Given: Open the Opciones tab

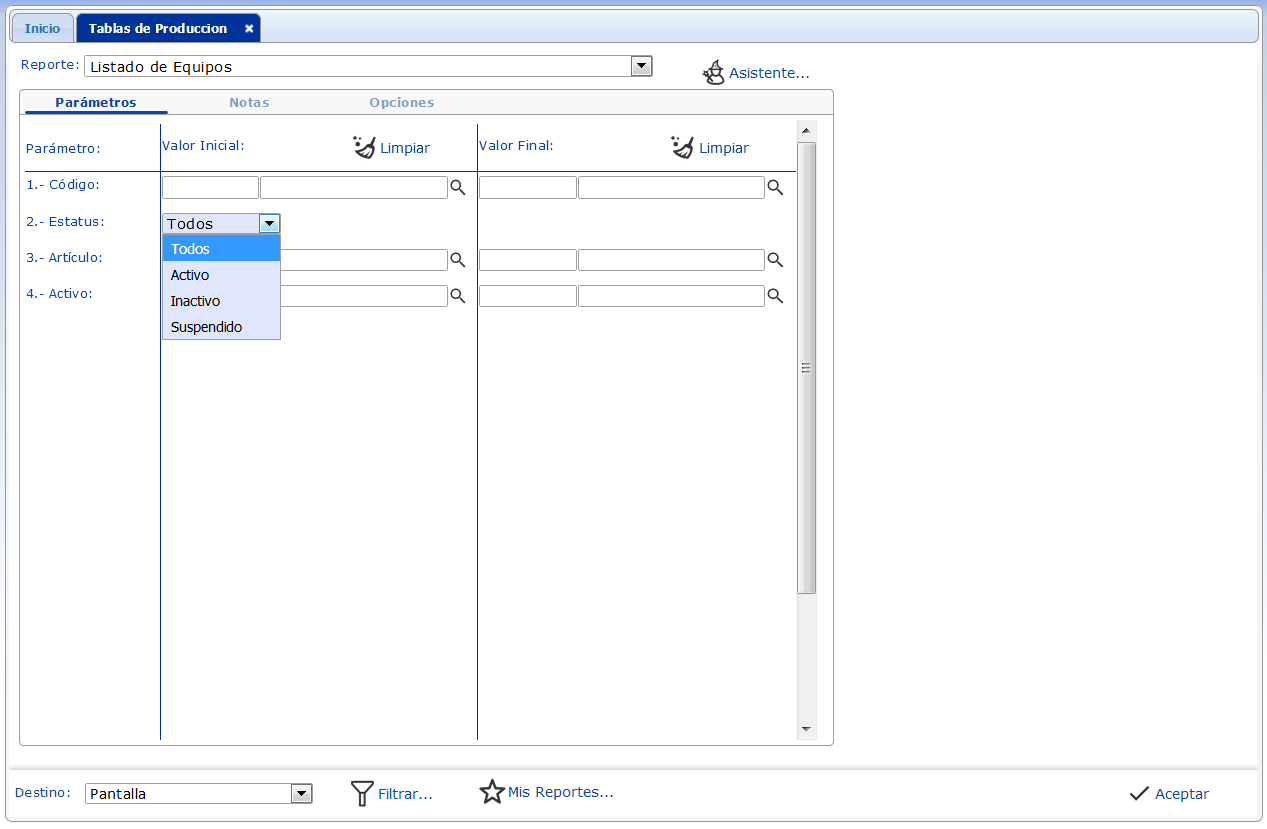Looking at the screenshot, I should click(x=401, y=102).
